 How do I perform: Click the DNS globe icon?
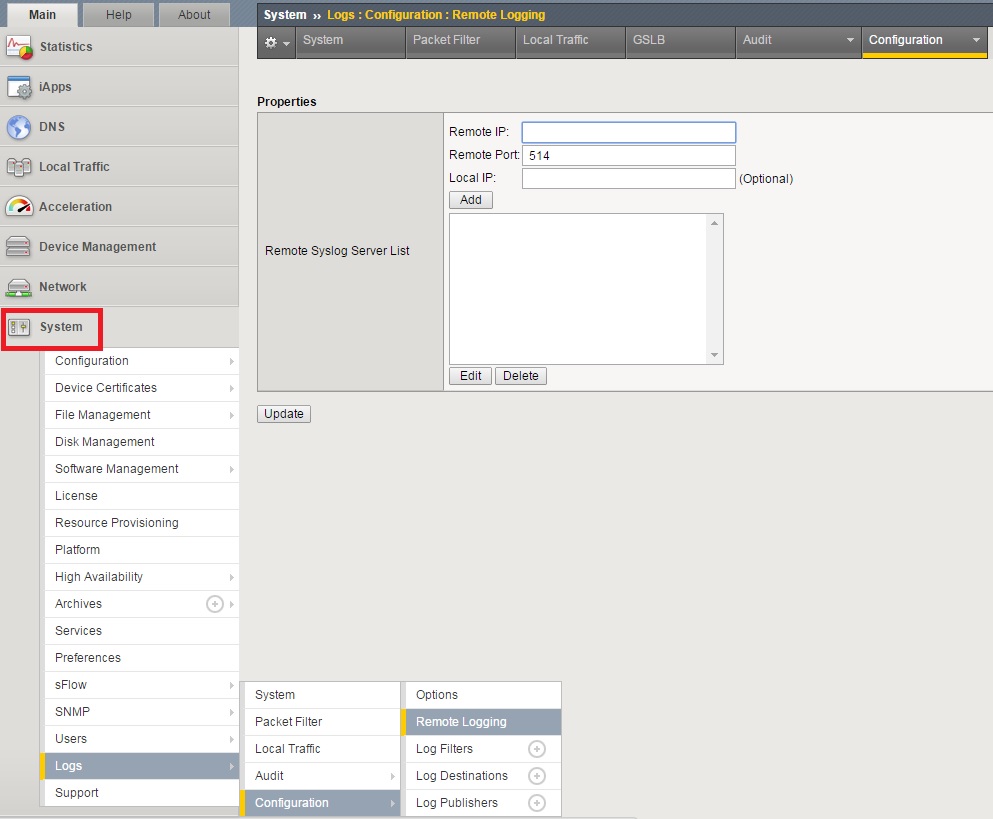click(20, 127)
